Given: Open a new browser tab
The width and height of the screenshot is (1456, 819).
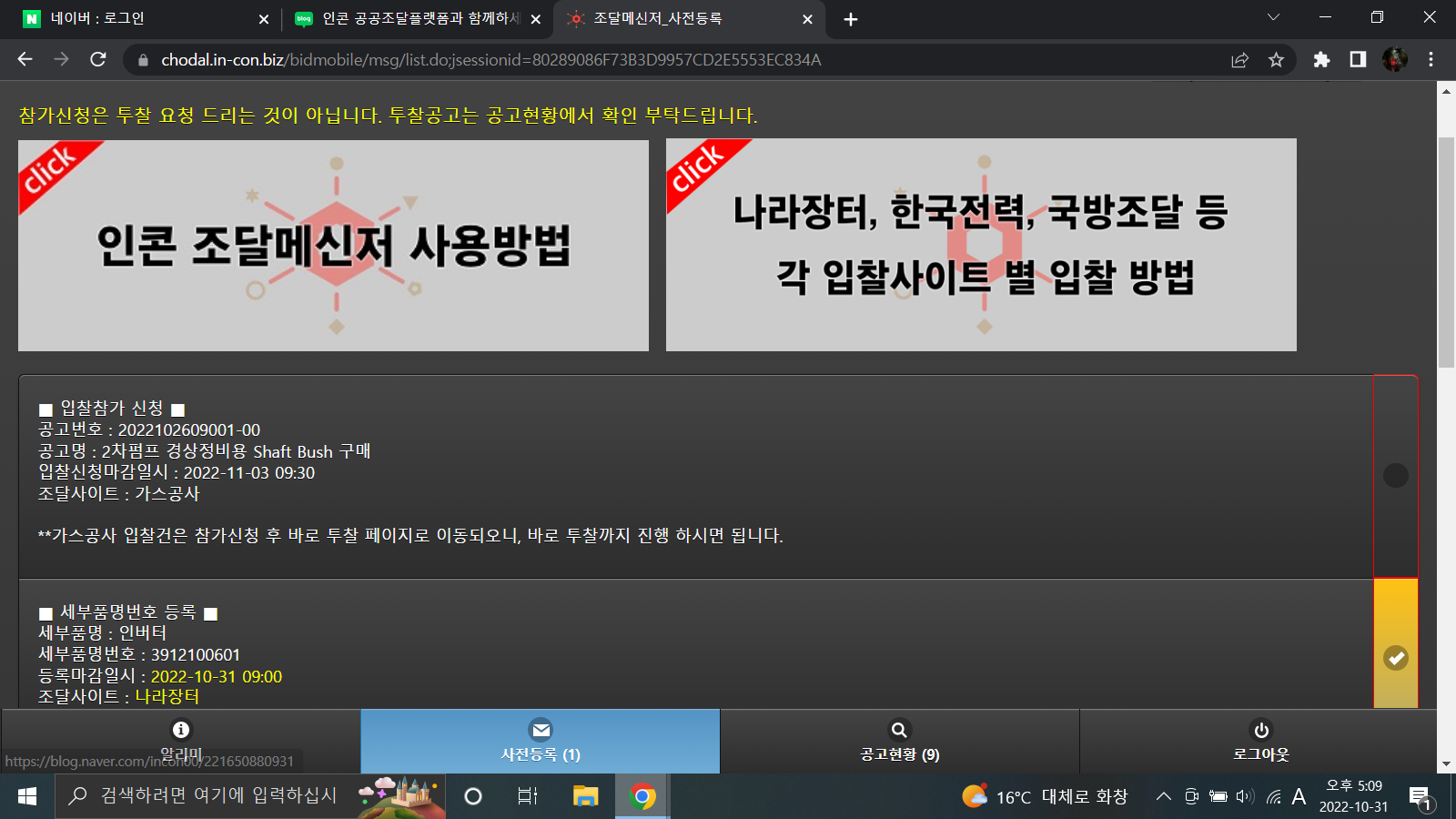Looking at the screenshot, I should pyautogui.click(x=851, y=19).
